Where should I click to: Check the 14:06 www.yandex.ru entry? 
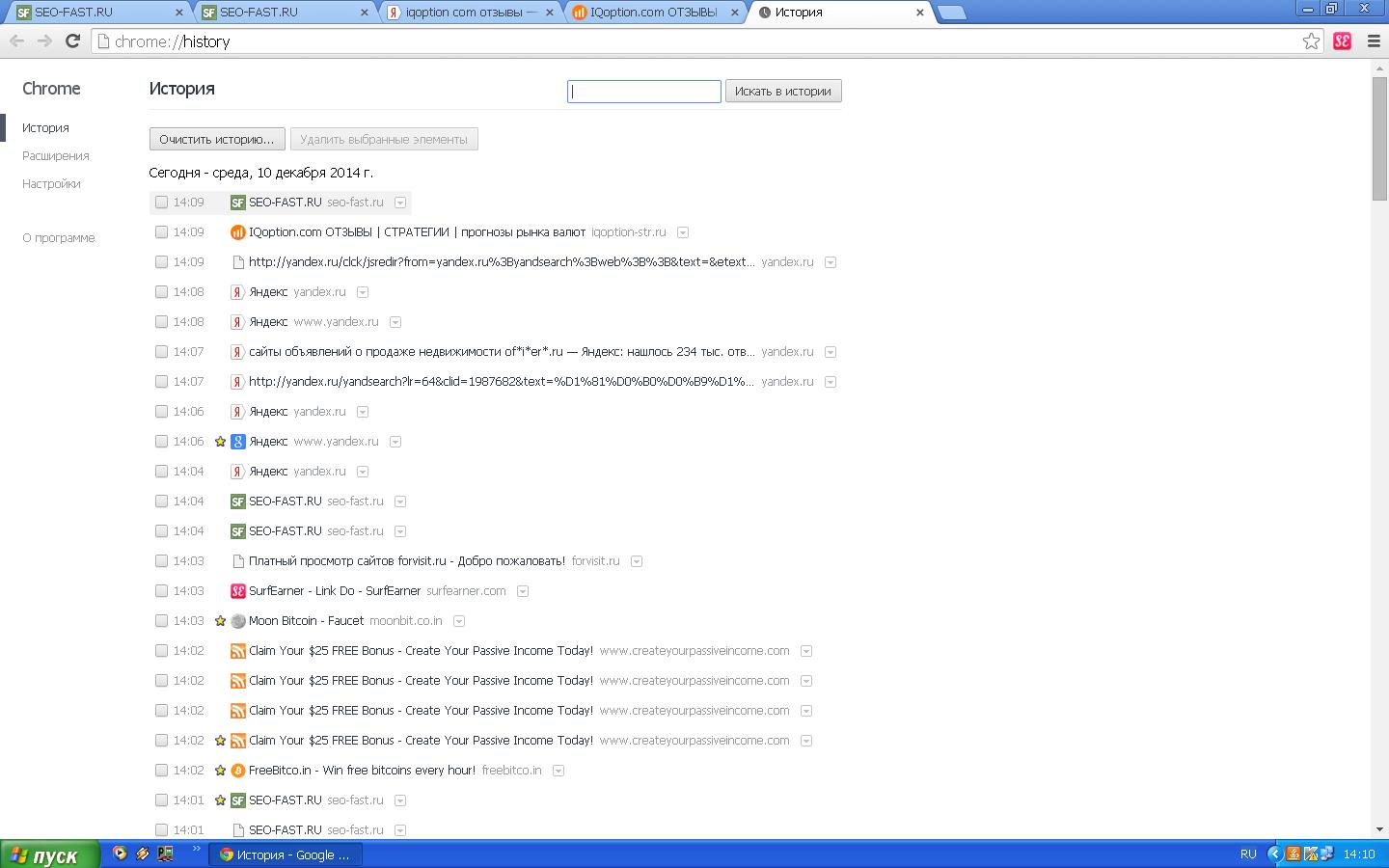pyautogui.click(x=161, y=442)
